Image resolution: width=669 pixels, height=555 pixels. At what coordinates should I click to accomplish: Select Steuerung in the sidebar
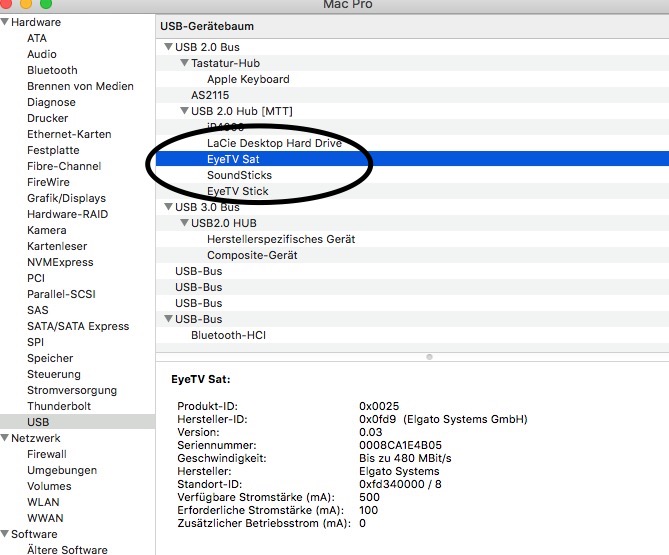click(x=54, y=374)
